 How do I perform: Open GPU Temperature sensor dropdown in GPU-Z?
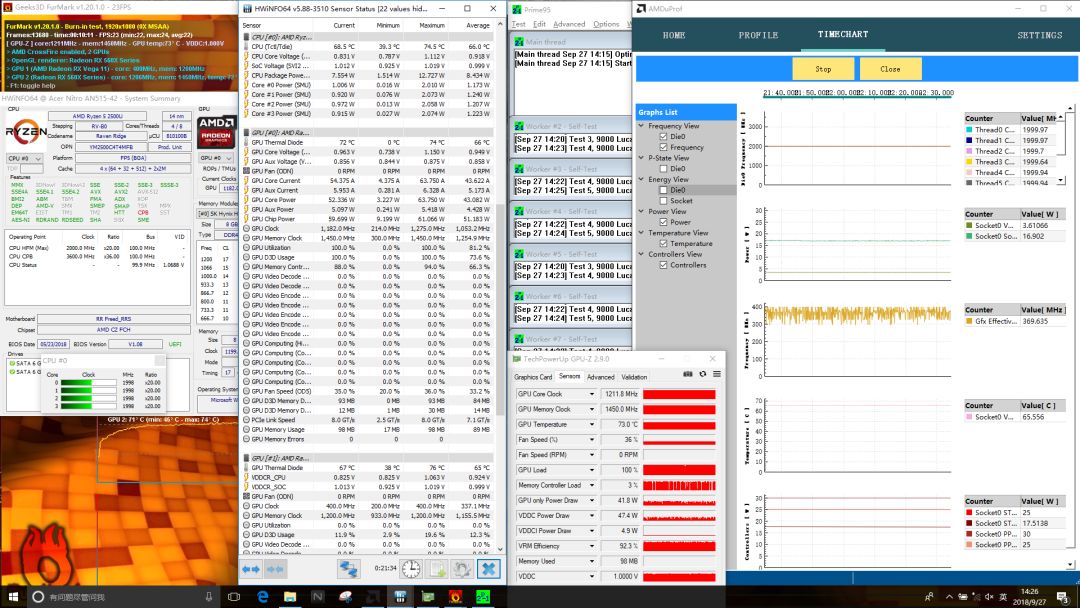(591, 424)
